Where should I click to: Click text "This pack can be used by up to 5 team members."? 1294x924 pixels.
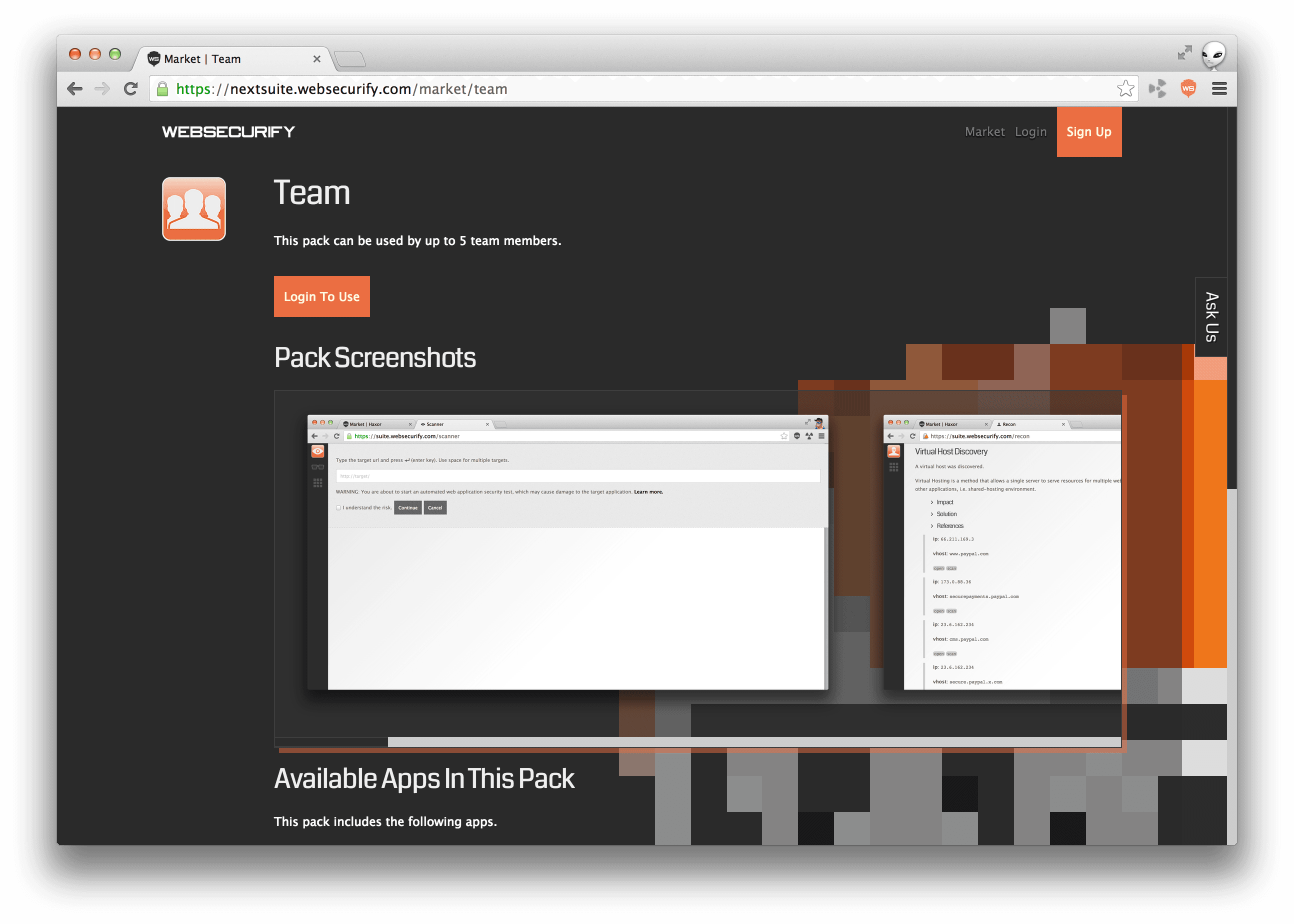[x=417, y=240]
